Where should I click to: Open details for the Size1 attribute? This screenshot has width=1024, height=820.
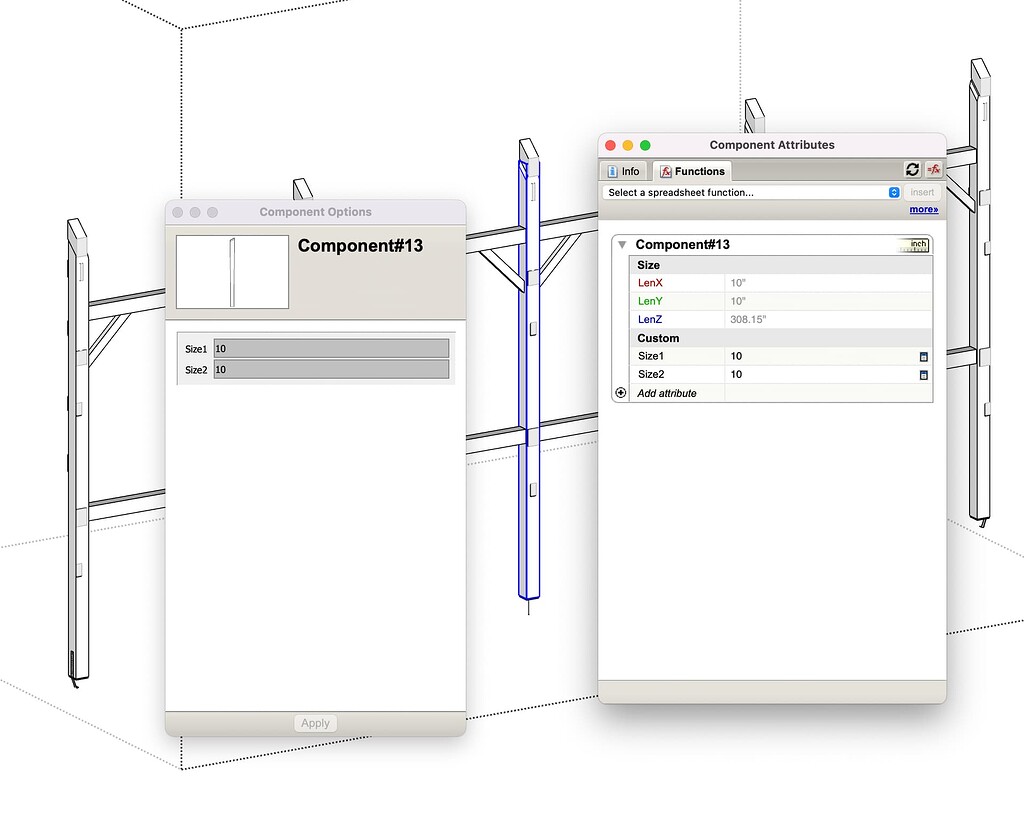[924, 356]
